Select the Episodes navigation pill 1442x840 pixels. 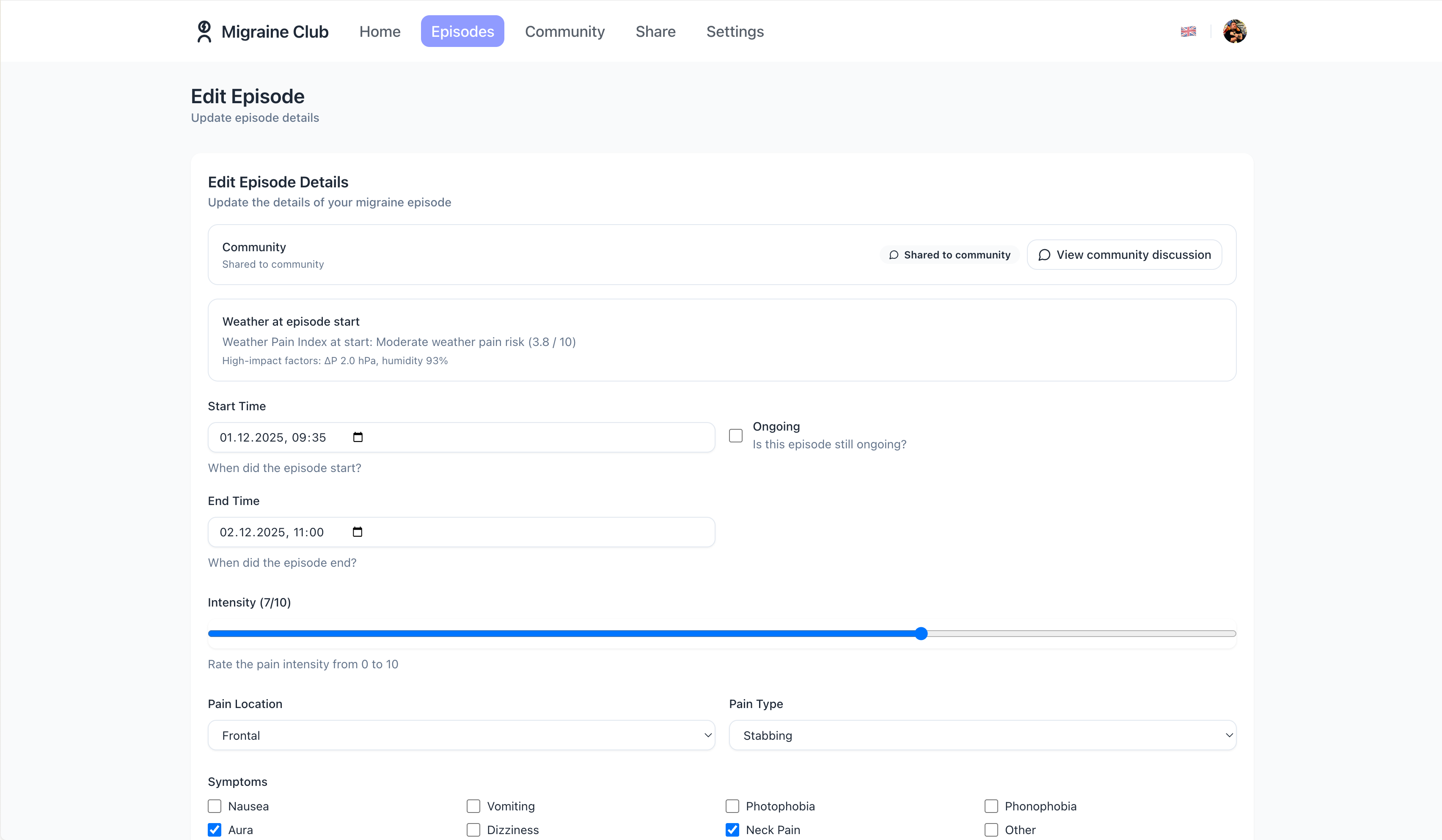(462, 31)
